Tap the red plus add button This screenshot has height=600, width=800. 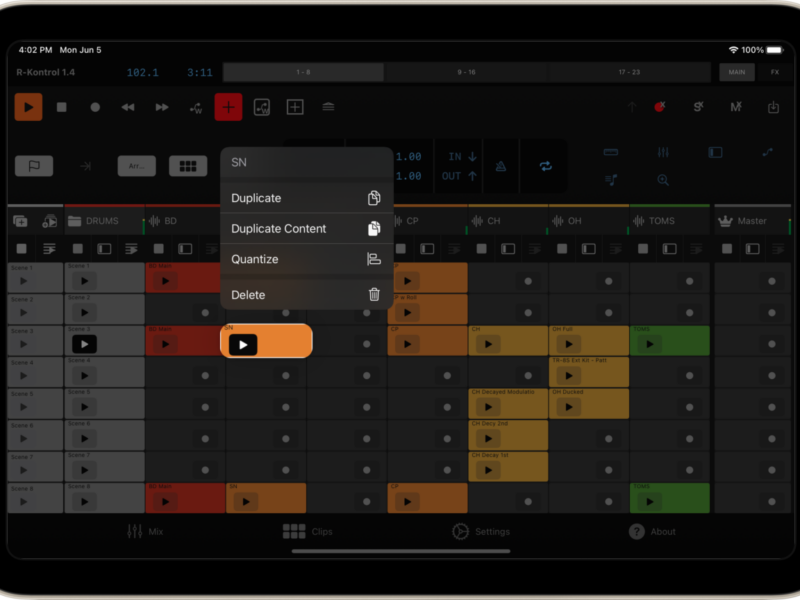click(x=228, y=107)
